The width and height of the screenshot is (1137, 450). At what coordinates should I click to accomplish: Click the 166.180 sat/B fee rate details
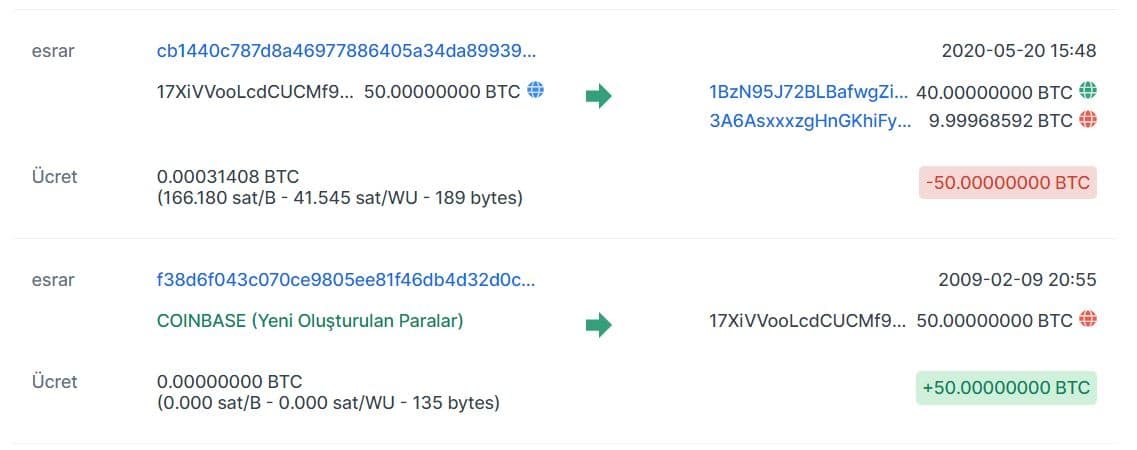click(340, 198)
